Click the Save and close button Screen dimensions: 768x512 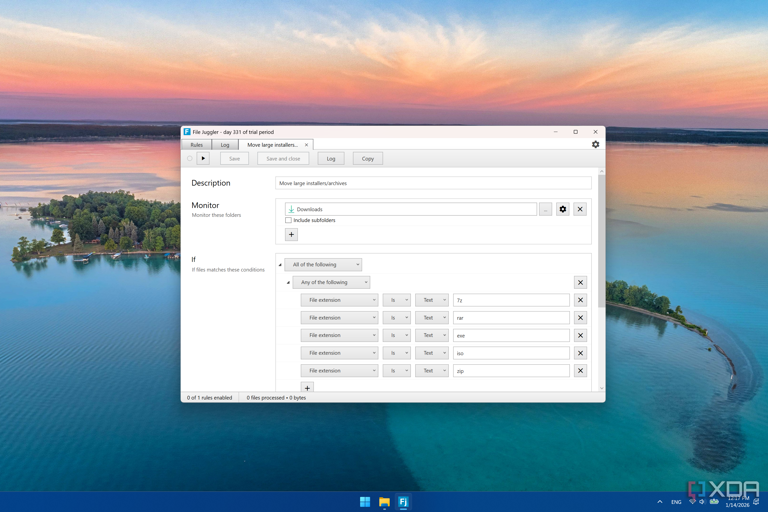(283, 158)
